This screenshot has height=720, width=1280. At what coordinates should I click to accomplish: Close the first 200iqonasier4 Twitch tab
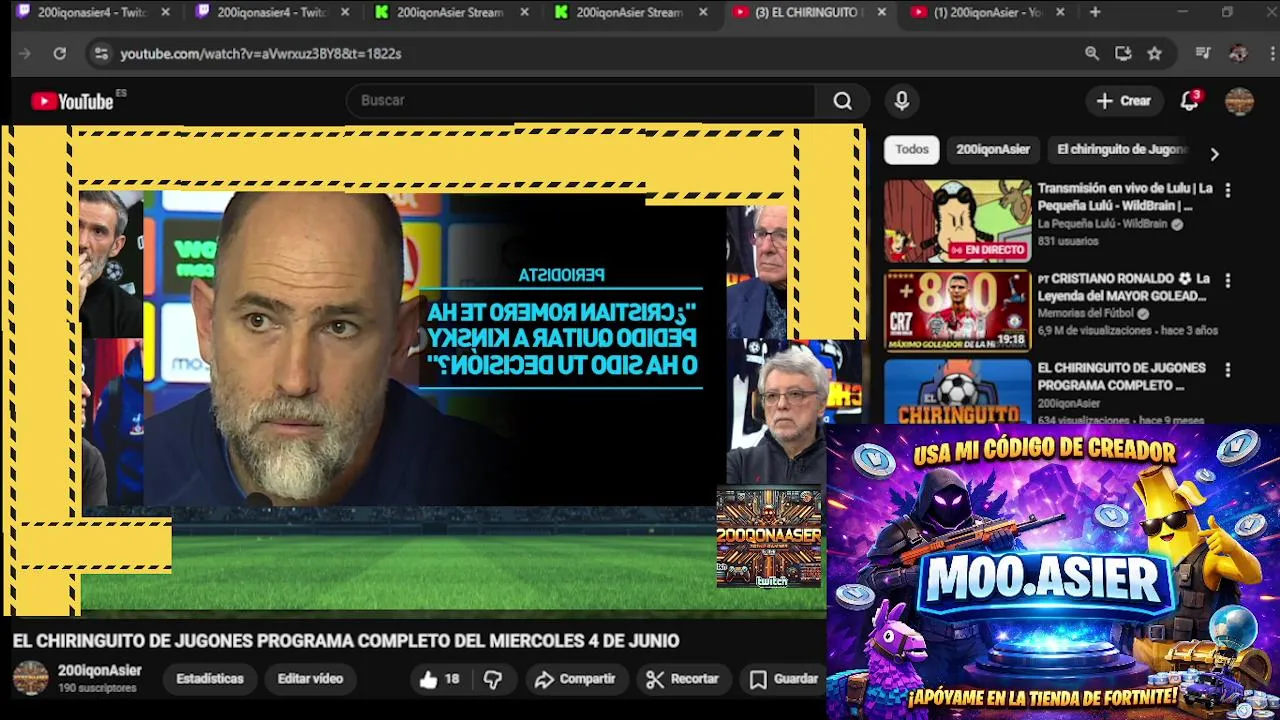(165, 12)
